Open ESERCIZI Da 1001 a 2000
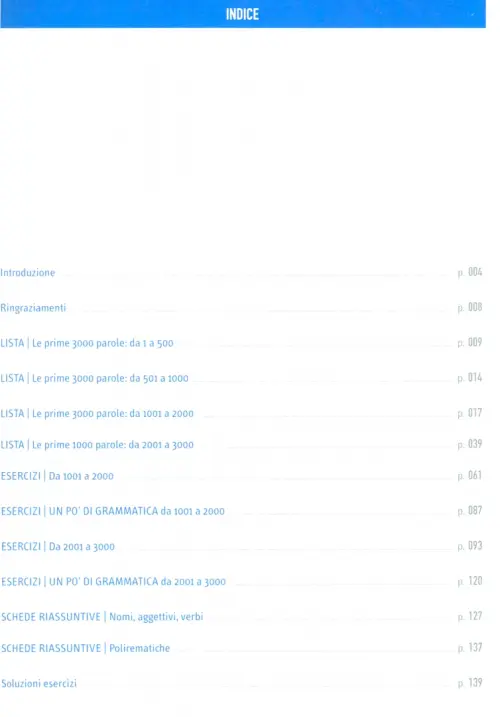The image size is (500, 717). (57, 476)
